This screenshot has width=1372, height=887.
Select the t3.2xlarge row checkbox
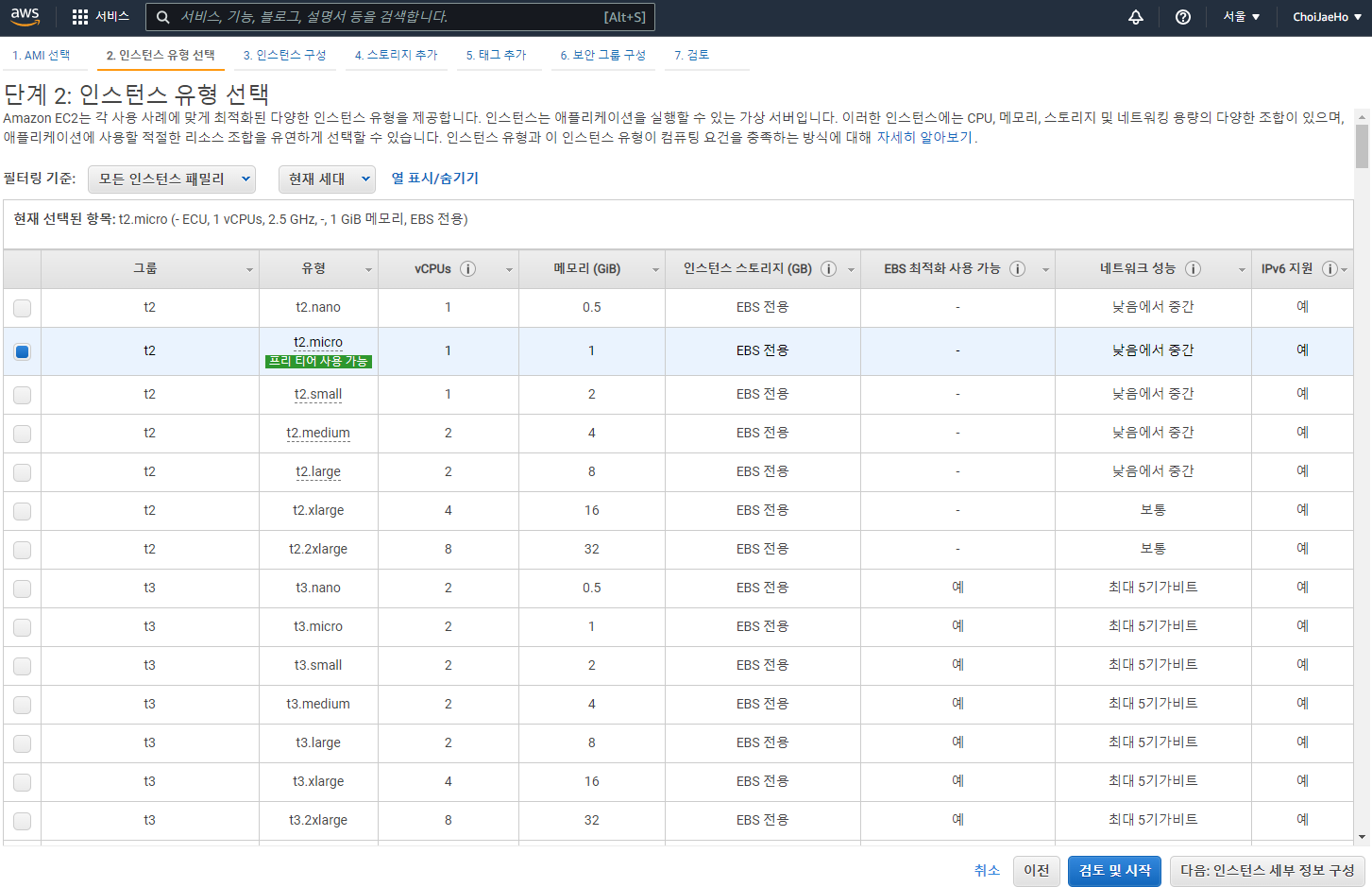click(x=22, y=821)
